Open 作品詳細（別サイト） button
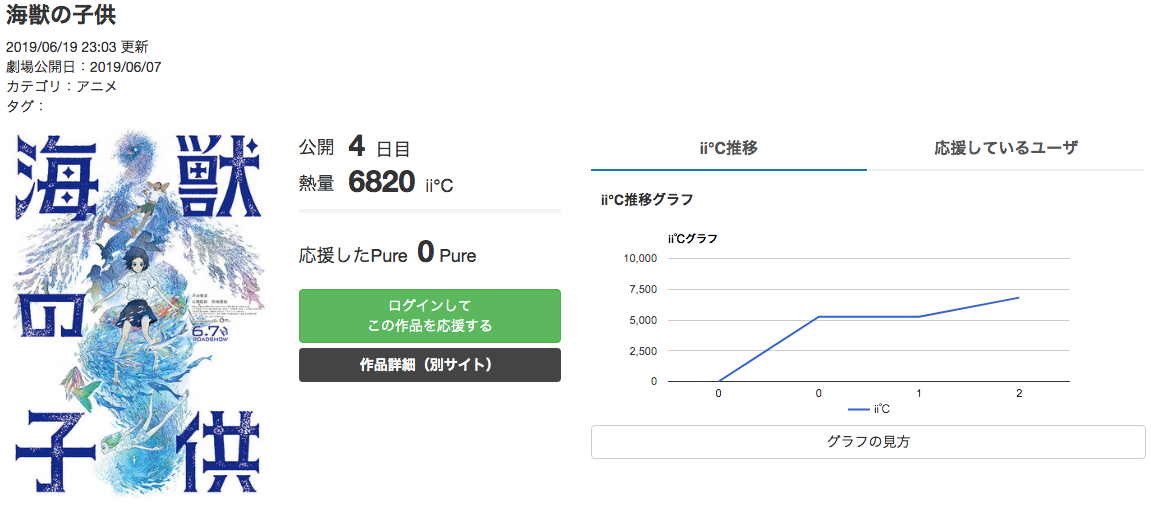1151x511 pixels. point(429,365)
